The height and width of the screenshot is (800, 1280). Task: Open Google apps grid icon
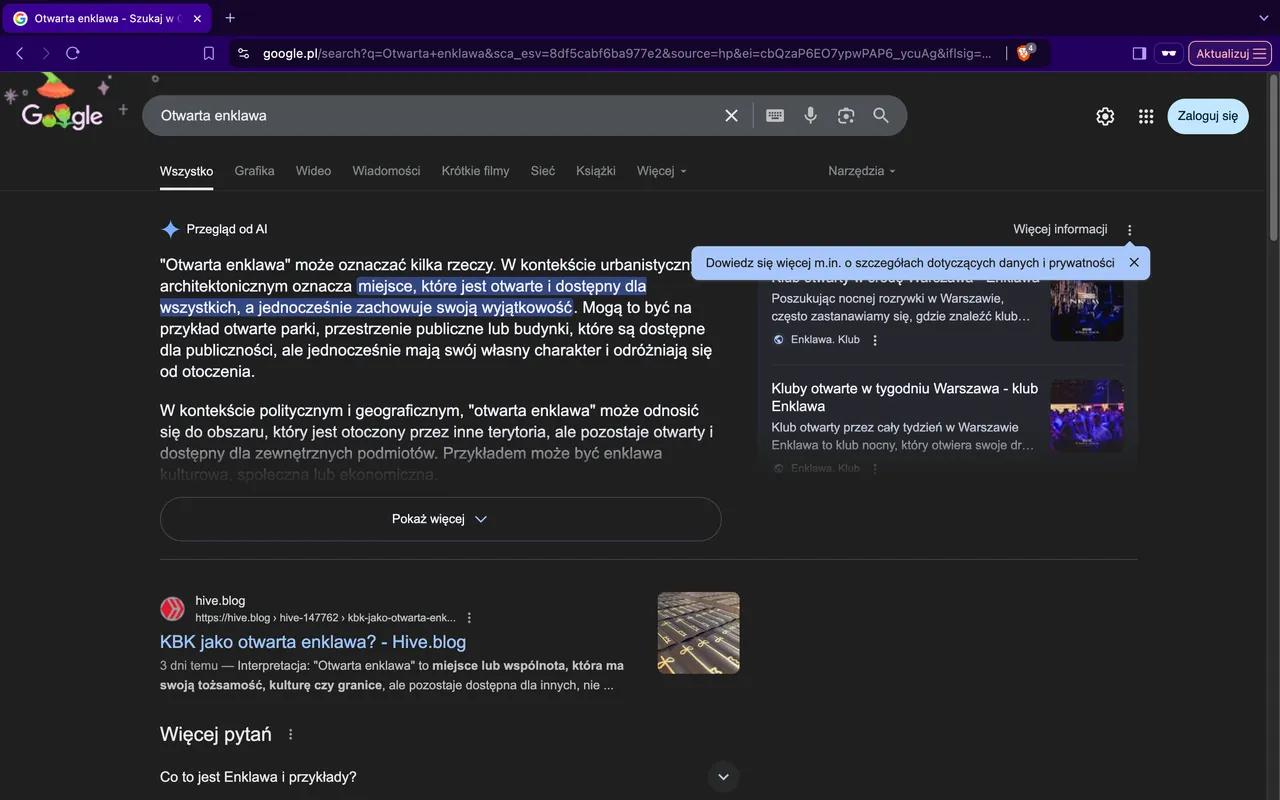click(x=1146, y=116)
